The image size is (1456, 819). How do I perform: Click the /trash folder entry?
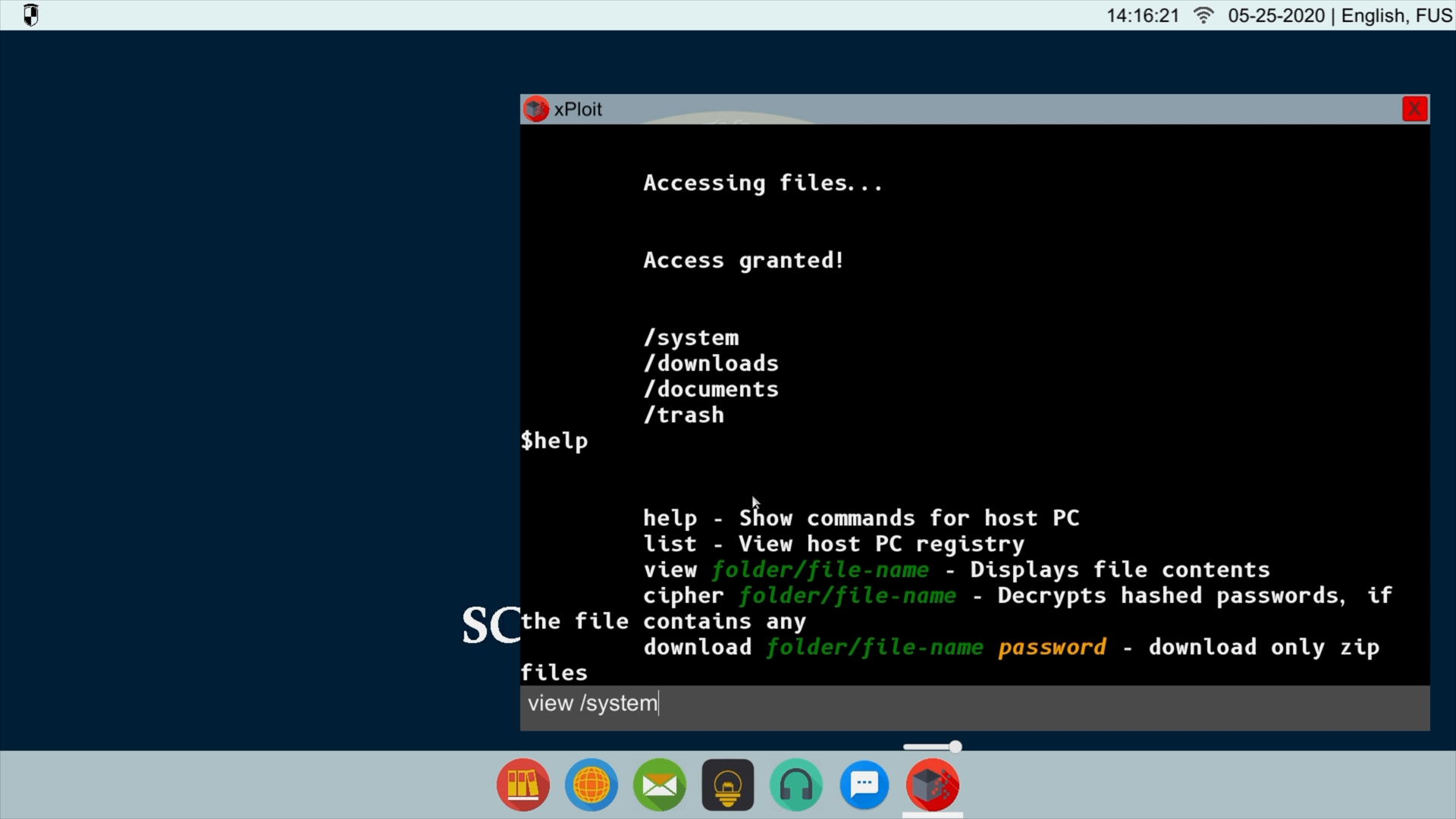point(684,415)
